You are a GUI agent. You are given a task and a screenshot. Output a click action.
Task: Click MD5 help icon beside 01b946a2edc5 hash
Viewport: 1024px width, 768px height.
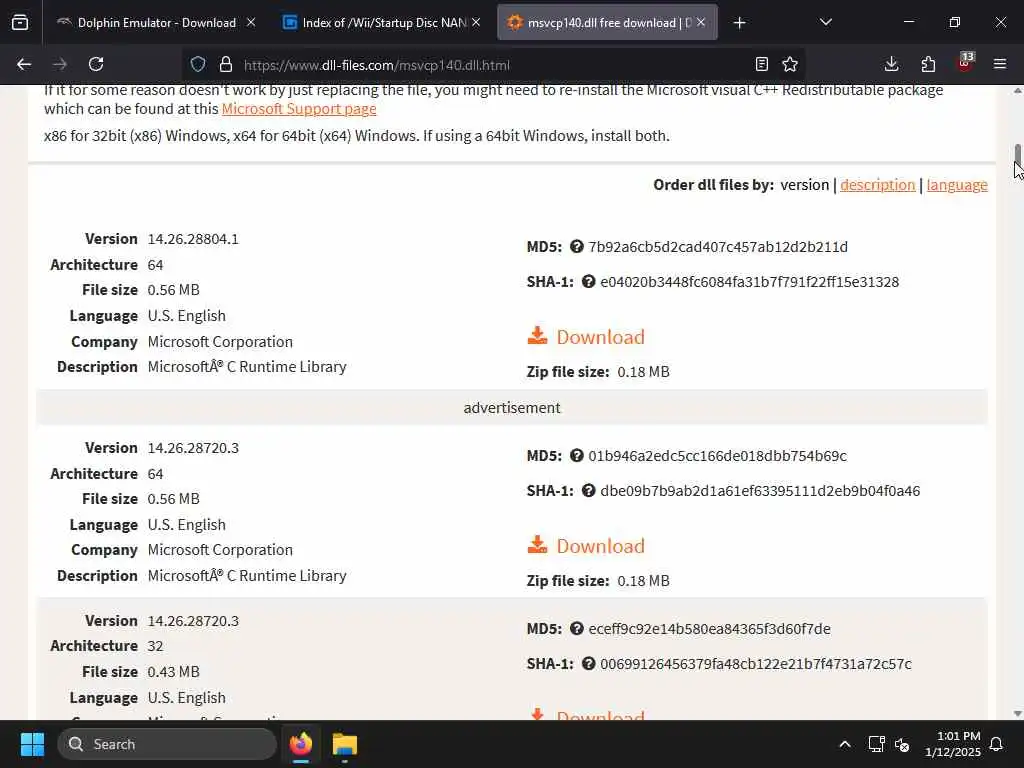577,455
